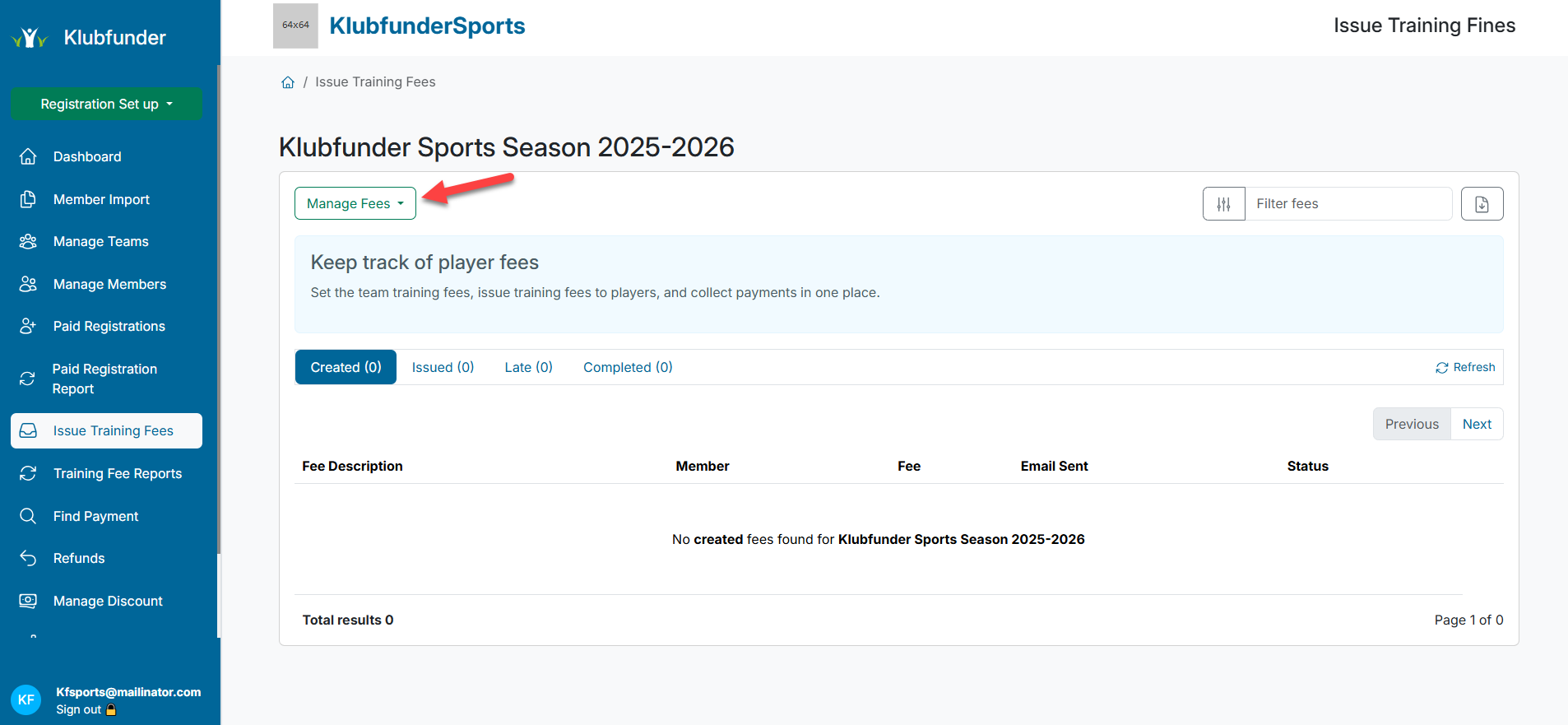The image size is (1568, 725).
Task: Click the export download file icon
Action: pos(1482,204)
